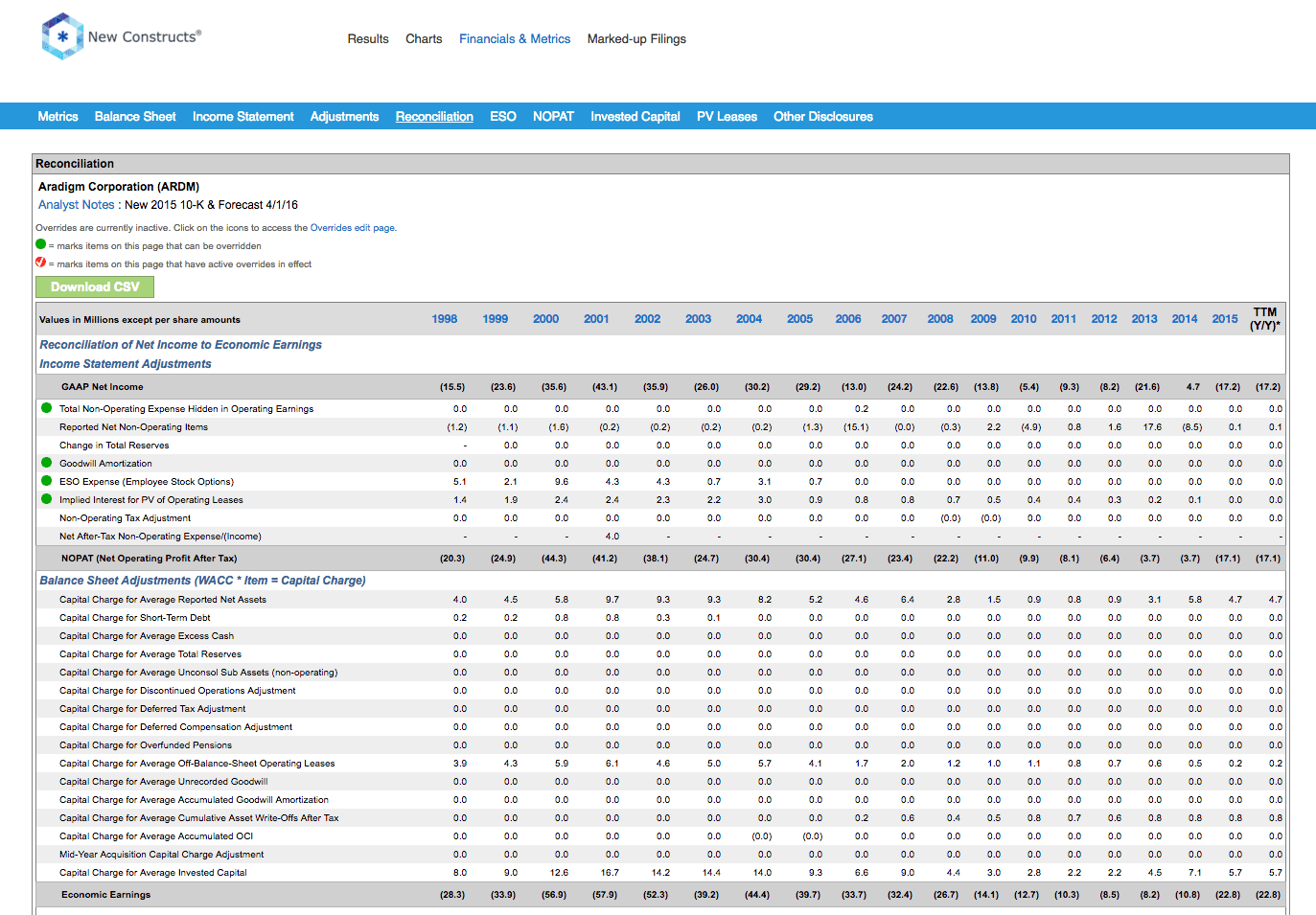Click the green legend dot for overridable items

[41, 244]
